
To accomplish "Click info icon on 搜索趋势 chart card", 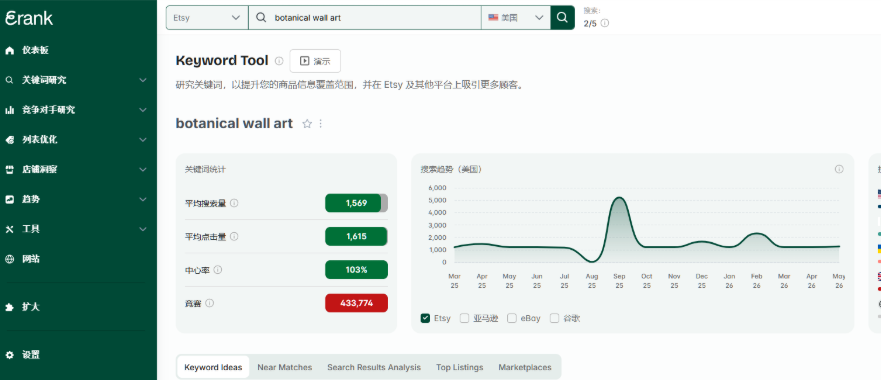I will pyautogui.click(x=839, y=169).
